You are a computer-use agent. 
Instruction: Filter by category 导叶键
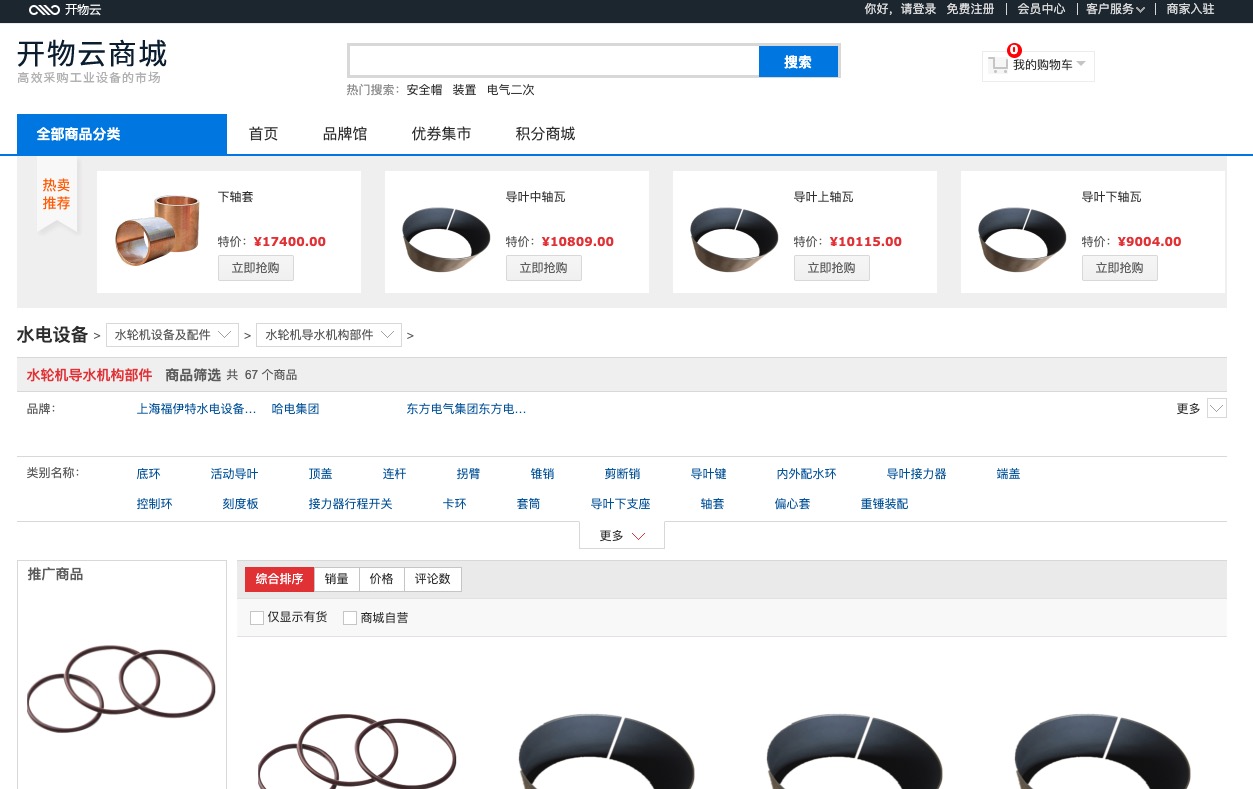click(709, 474)
